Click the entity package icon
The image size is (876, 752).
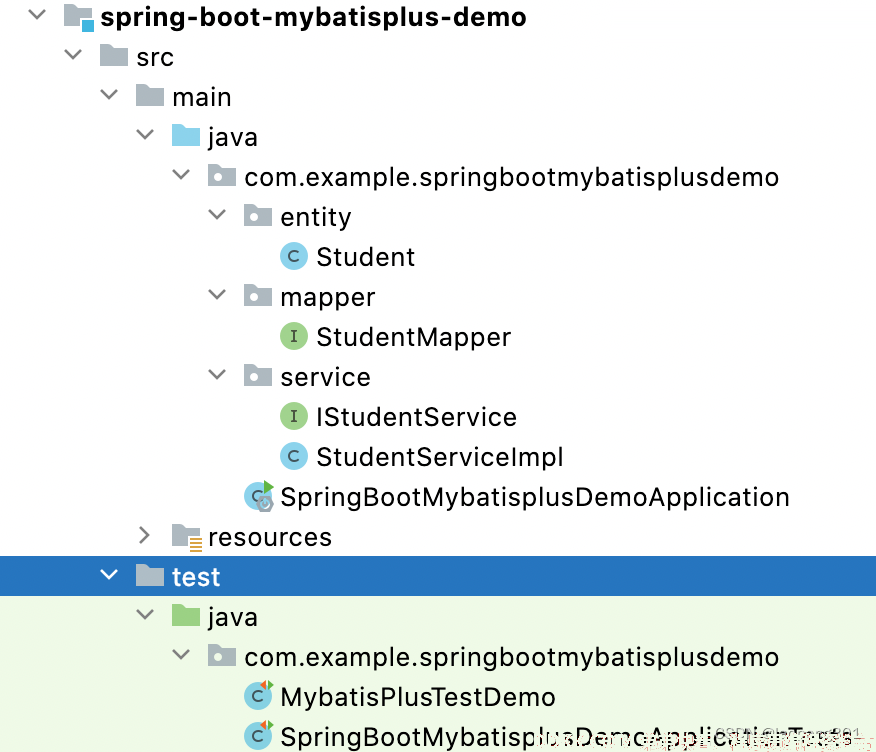pos(258,216)
